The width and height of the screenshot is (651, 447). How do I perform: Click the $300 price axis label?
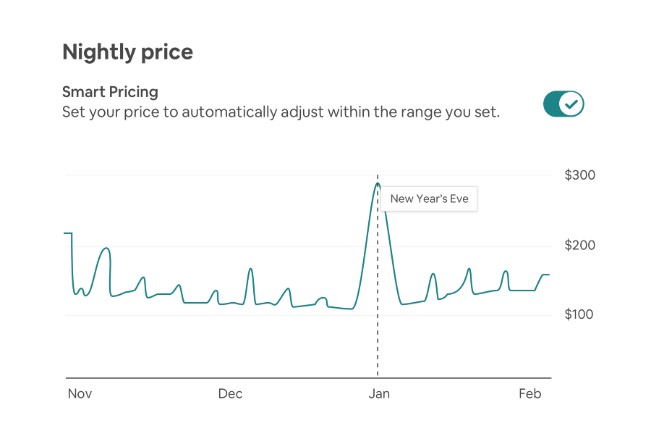(x=580, y=175)
